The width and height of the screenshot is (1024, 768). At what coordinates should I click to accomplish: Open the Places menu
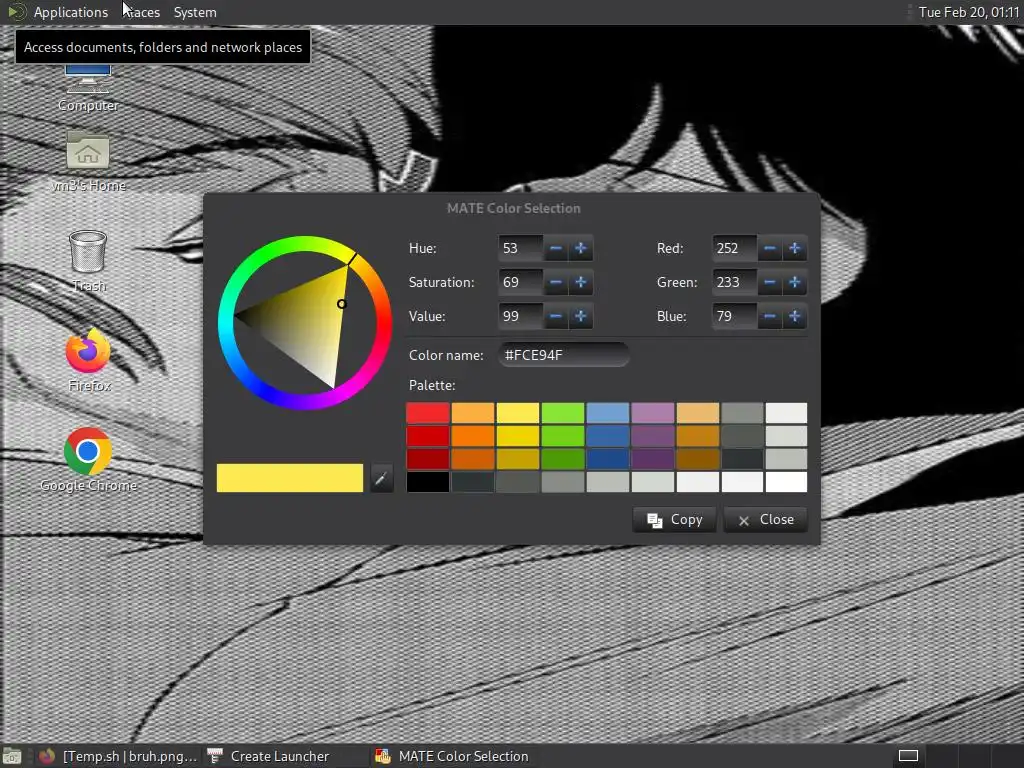tap(141, 12)
